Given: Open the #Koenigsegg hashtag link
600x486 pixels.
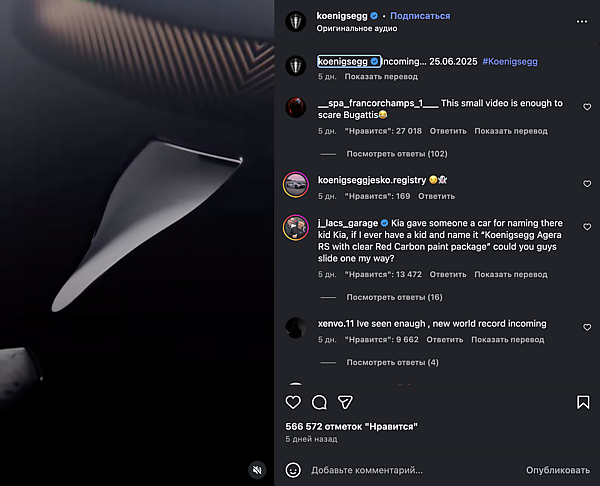Looking at the screenshot, I should click(x=510, y=62).
